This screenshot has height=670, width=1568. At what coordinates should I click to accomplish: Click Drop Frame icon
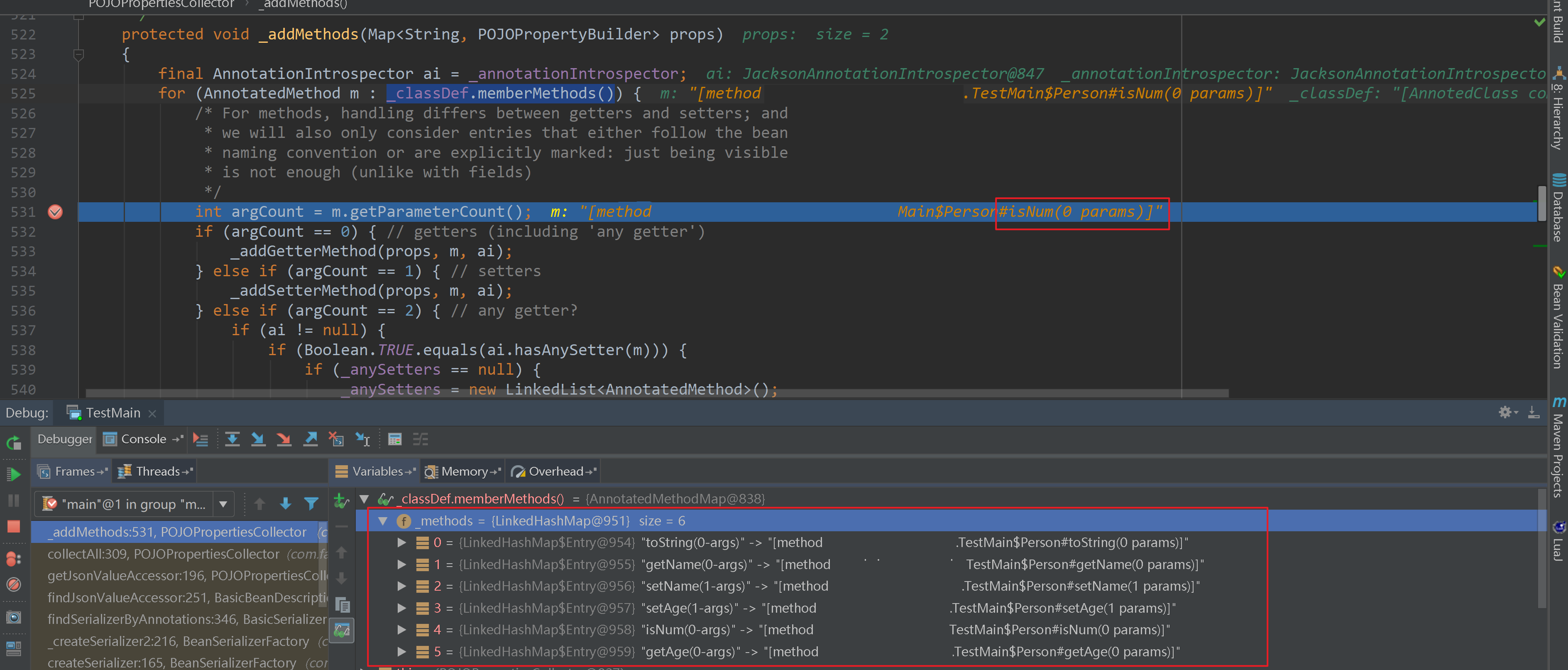336,439
